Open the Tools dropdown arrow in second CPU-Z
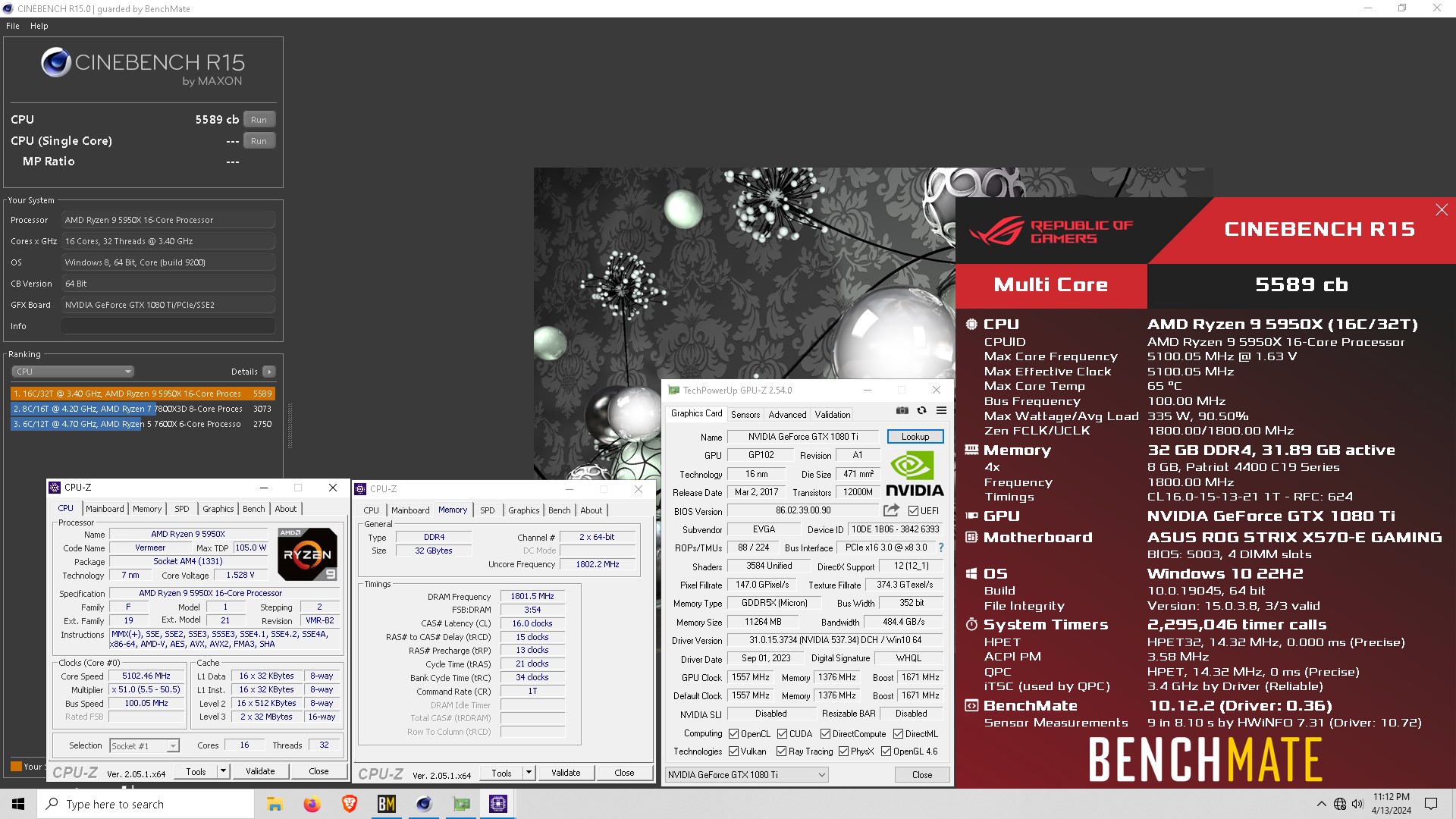The width and height of the screenshot is (1456, 819). pos(529,773)
